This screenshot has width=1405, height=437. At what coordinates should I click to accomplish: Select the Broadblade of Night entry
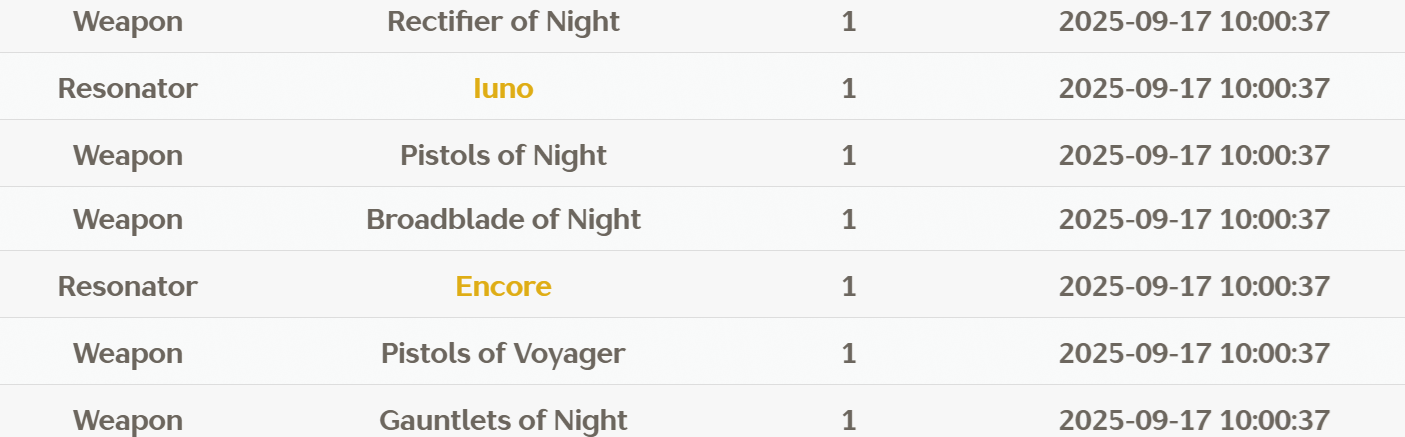[x=503, y=219]
